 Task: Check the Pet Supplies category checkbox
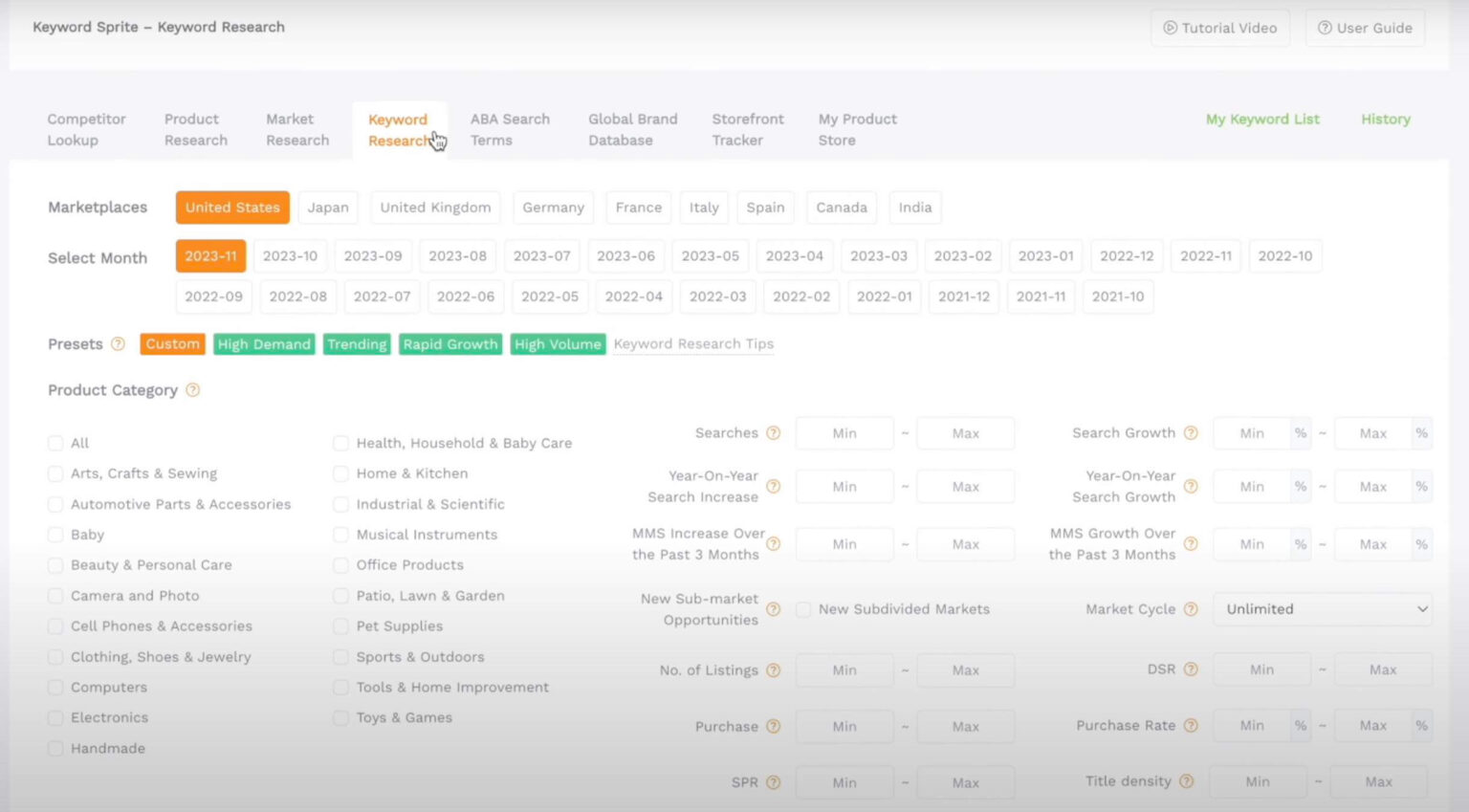tap(341, 625)
